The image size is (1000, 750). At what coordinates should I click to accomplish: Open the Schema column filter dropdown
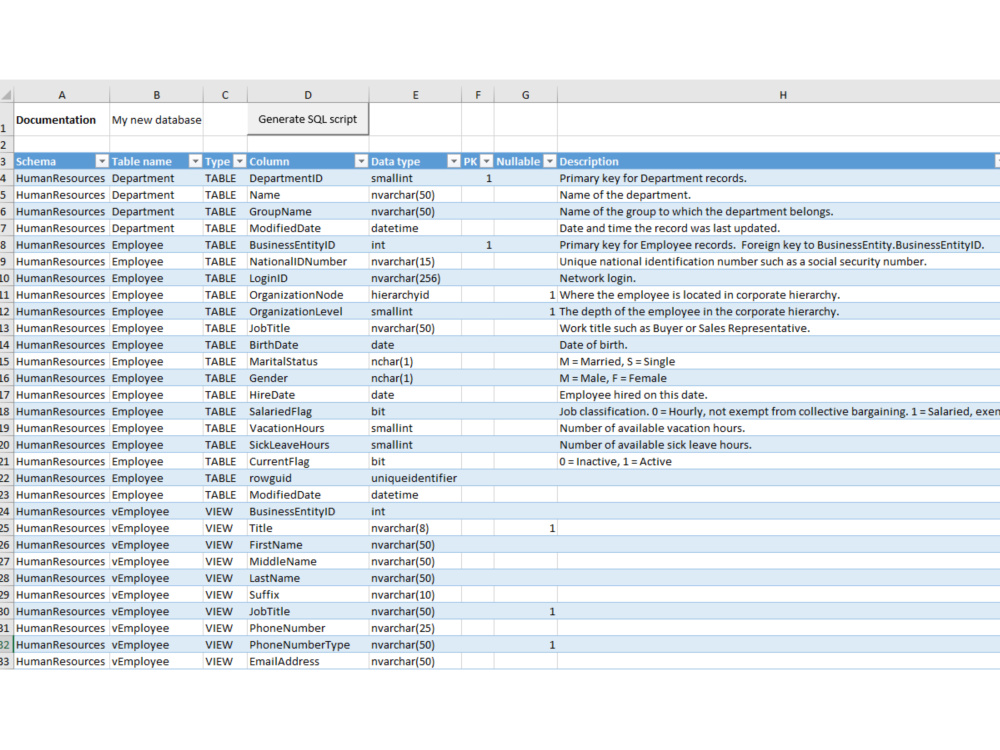[x=101, y=161]
